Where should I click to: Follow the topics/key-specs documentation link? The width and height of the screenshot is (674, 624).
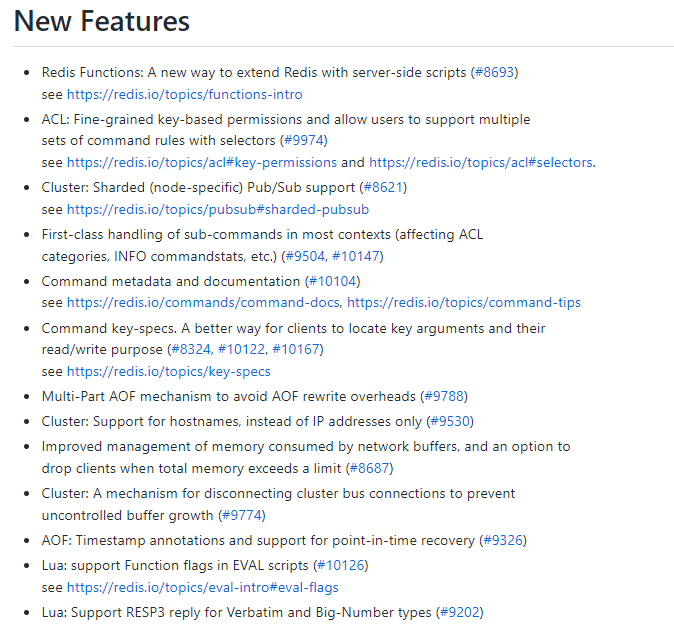169,372
